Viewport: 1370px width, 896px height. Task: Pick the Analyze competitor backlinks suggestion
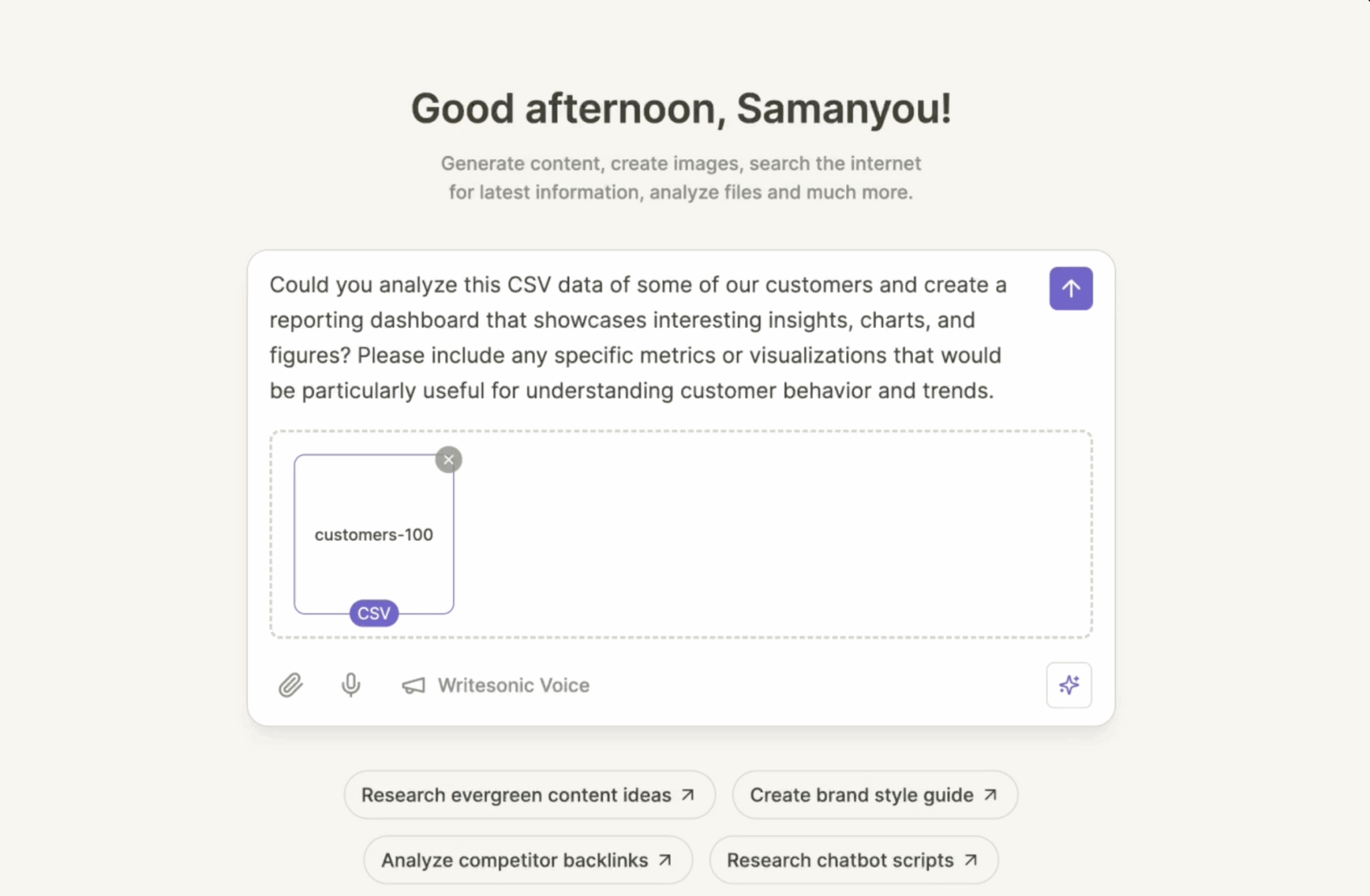(x=514, y=861)
